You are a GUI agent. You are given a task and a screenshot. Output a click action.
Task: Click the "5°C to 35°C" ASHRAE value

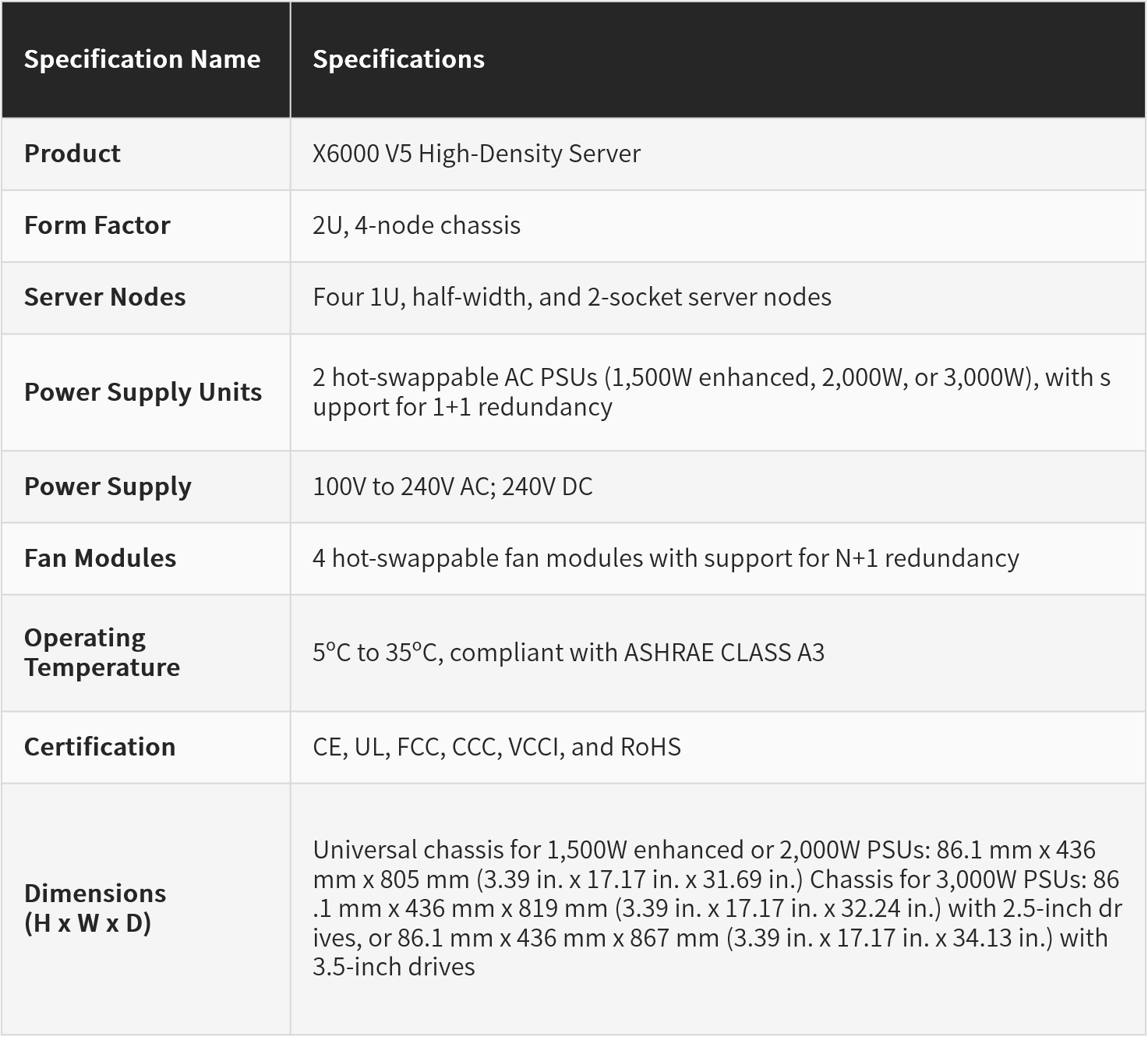pyautogui.click(x=568, y=653)
